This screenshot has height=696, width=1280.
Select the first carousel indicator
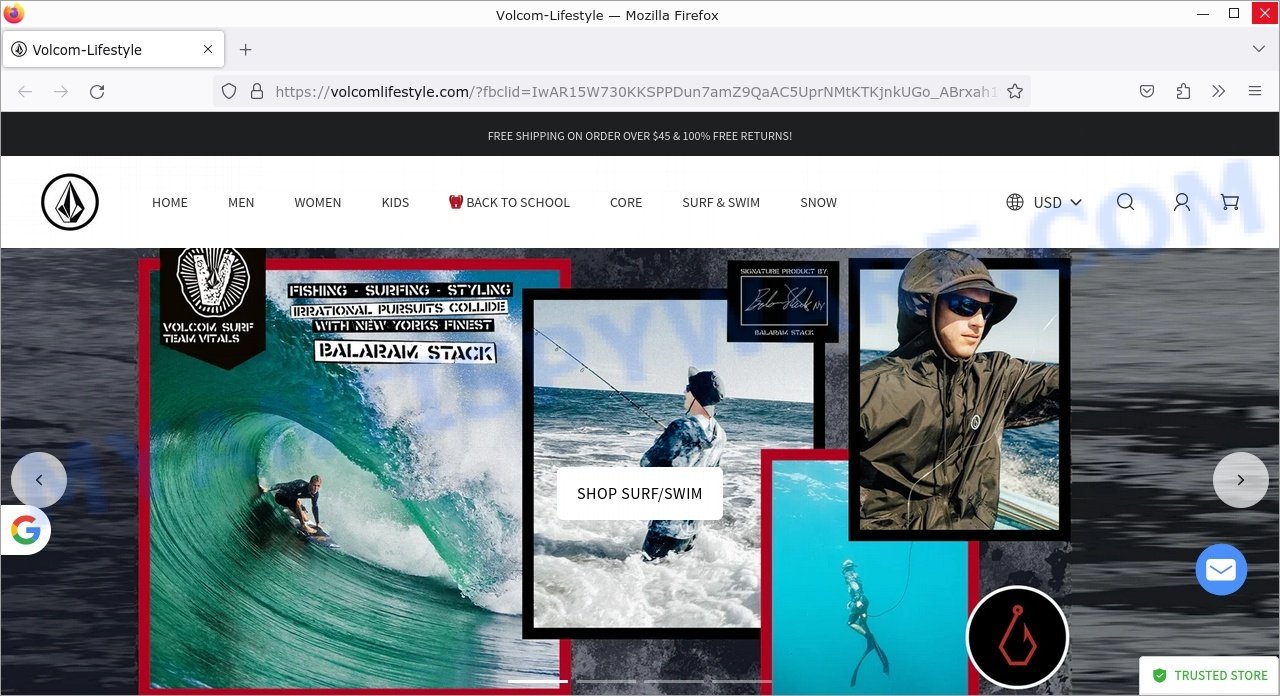[x=538, y=681]
